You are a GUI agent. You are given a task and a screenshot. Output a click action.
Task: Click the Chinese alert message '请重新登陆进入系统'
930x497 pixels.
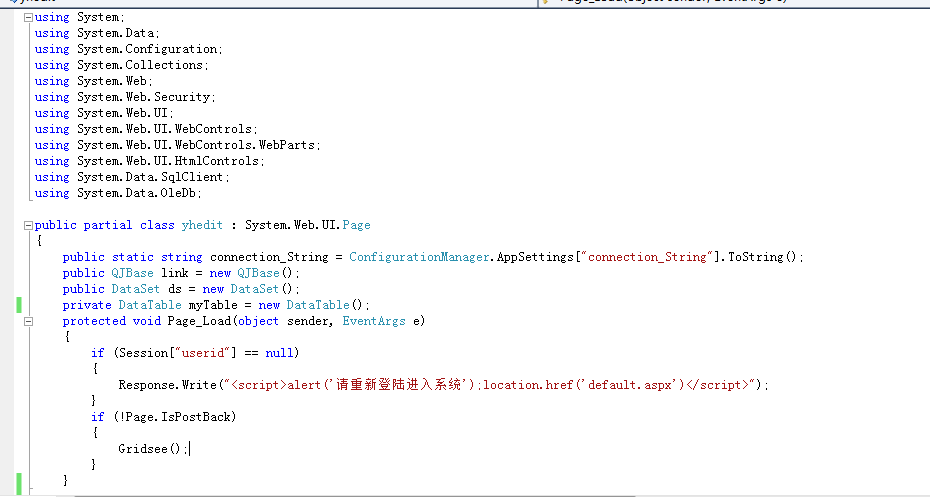[x=399, y=385]
